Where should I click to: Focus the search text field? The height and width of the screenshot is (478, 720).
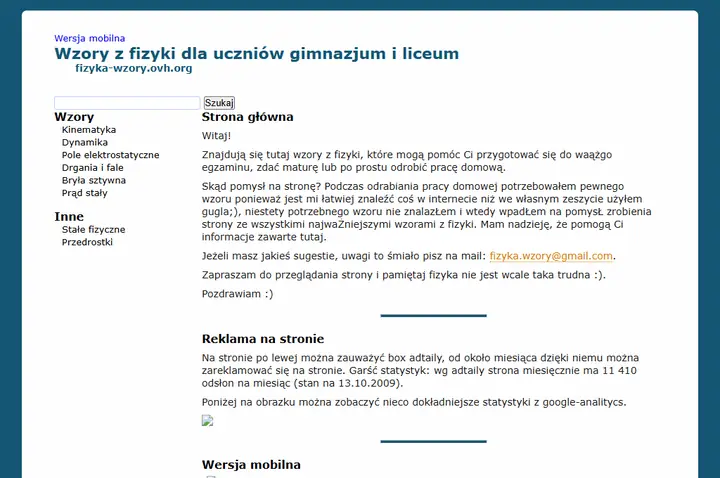[x=127, y=102]
